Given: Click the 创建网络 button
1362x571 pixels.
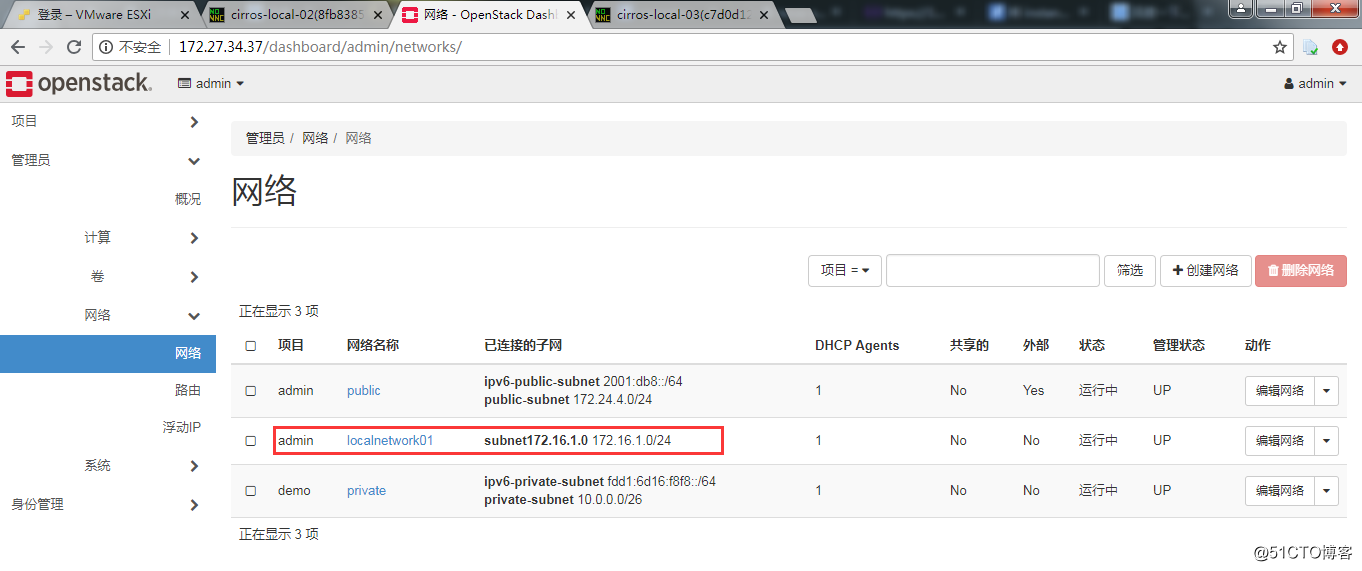Looking at the screenshot, I should point(1206,270).
